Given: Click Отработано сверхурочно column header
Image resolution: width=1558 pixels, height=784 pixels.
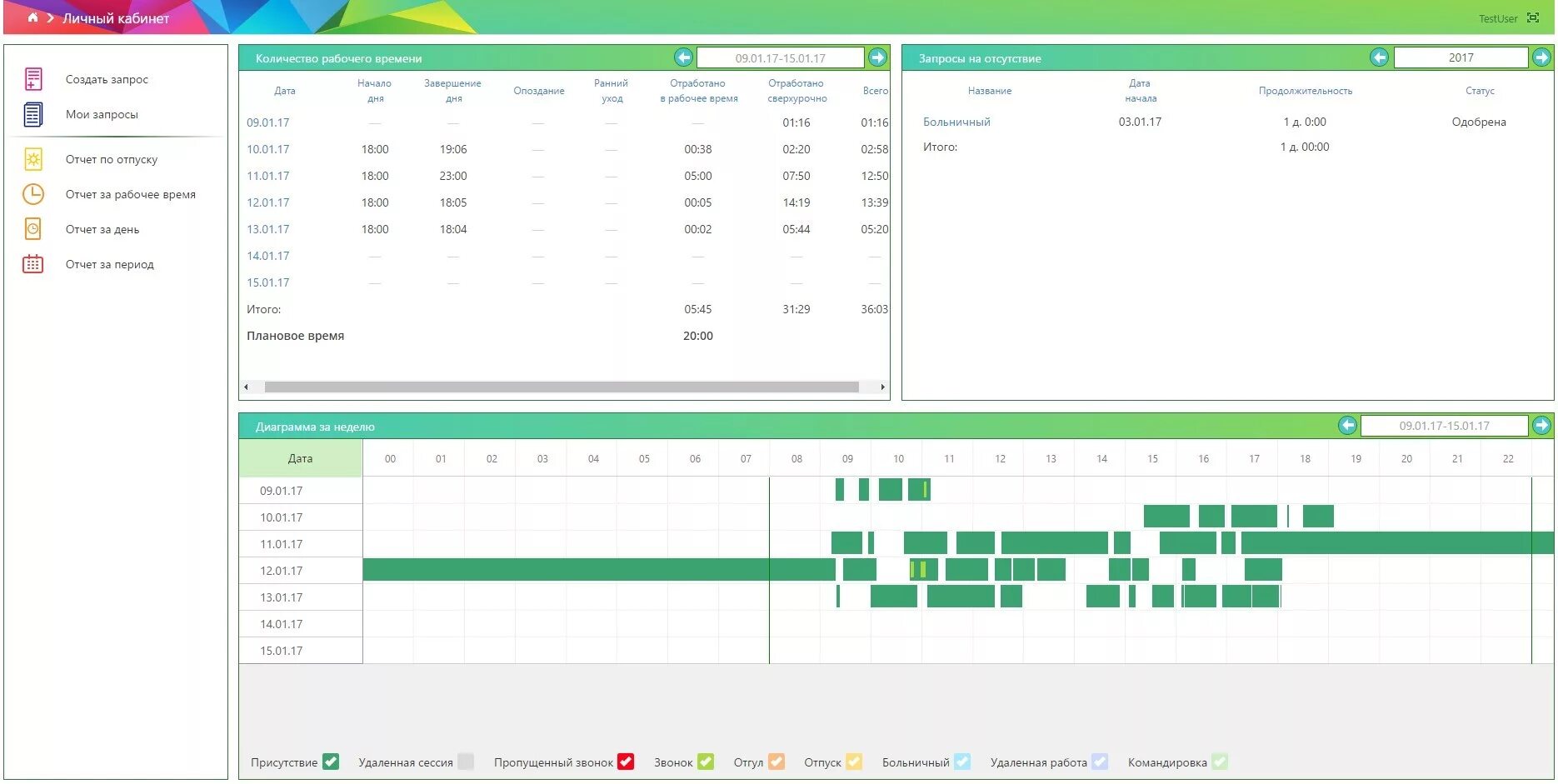Looking at the screenshot, I should click(x=796, y=91).
